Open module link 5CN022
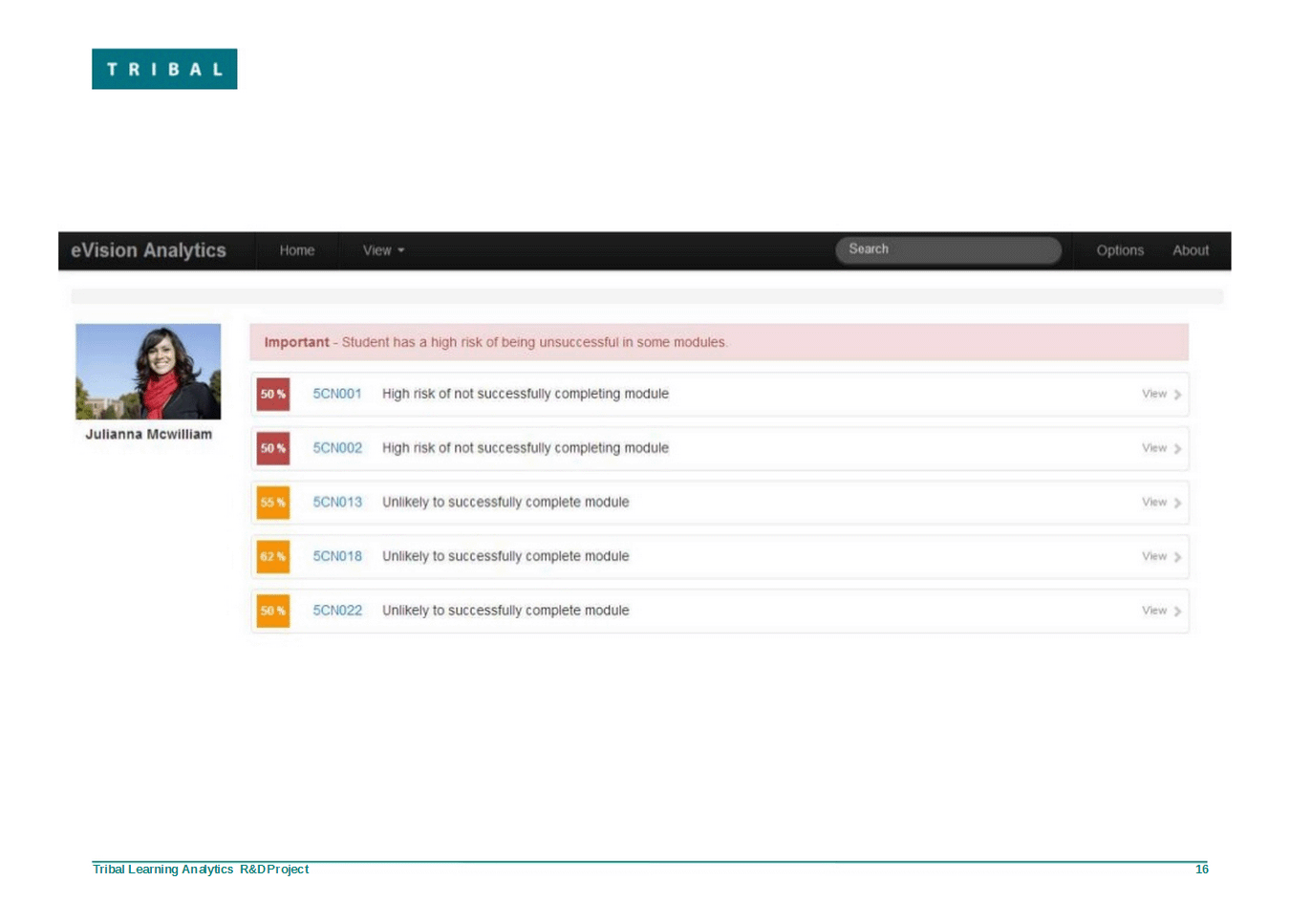Viewport: 1290px width, 924px height. [337, 611]
